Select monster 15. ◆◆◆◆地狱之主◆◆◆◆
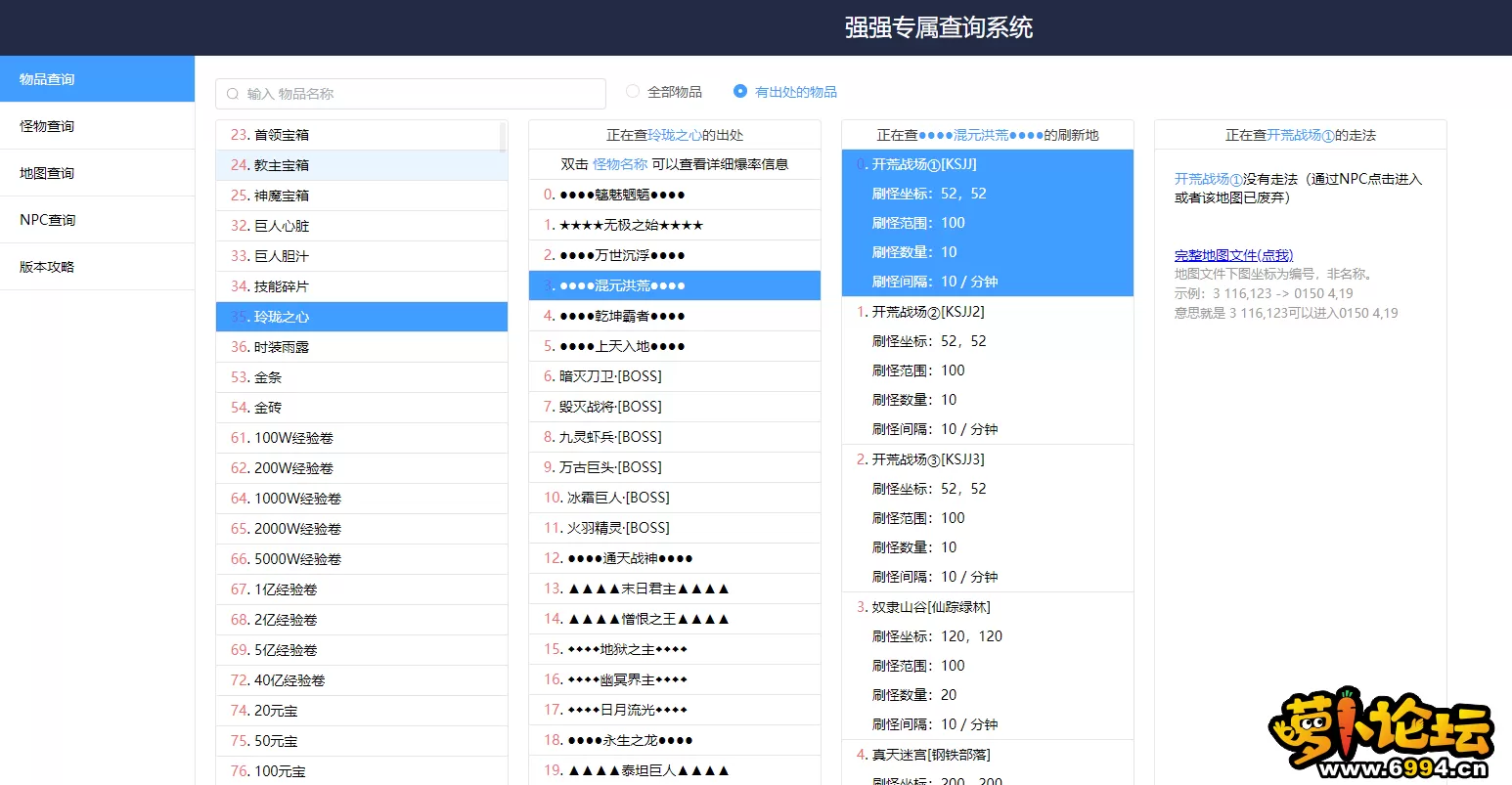 click(x=675, y=649)
